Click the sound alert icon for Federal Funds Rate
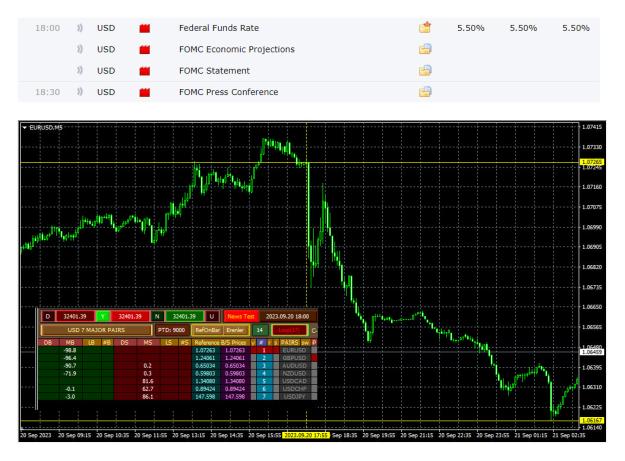 tap(80, 28)
